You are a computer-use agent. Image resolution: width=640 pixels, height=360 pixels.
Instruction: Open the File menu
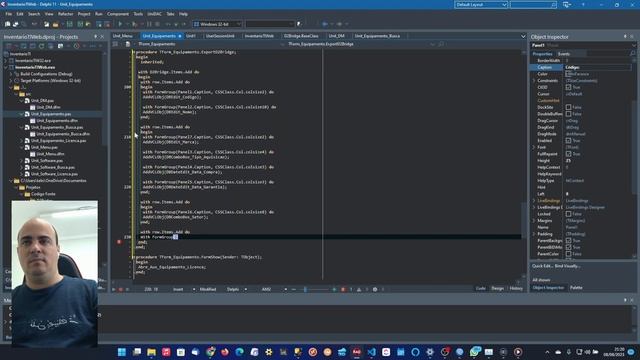tap(9, 14)
